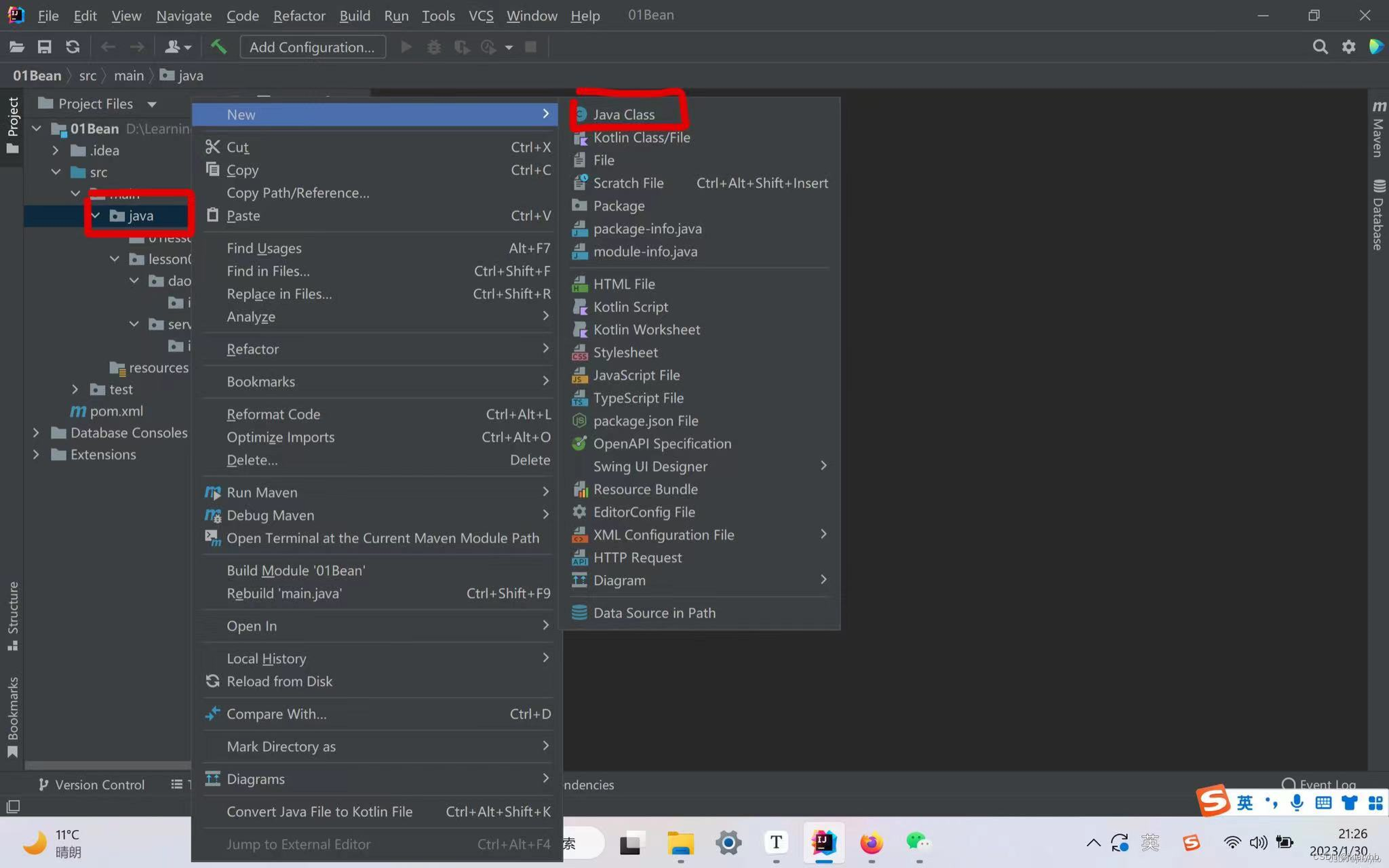Click the Build project hammer icon
The image size is (1389, 868).
pos(218,47)
